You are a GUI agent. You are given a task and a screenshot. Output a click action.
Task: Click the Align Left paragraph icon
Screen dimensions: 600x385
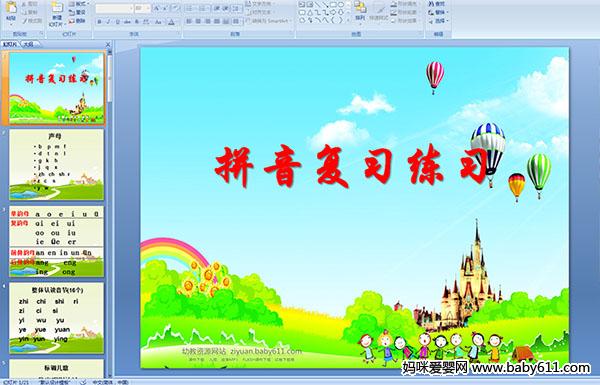189,21
